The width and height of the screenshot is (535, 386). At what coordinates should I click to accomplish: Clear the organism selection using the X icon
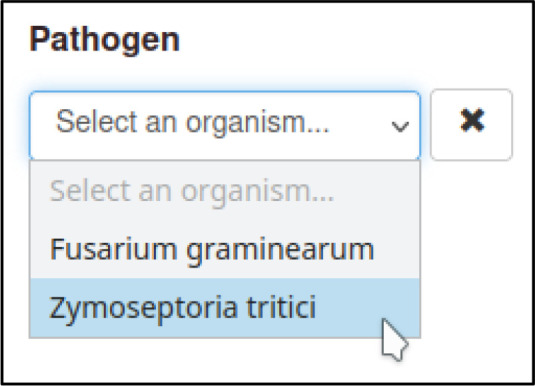click(471, 125)
